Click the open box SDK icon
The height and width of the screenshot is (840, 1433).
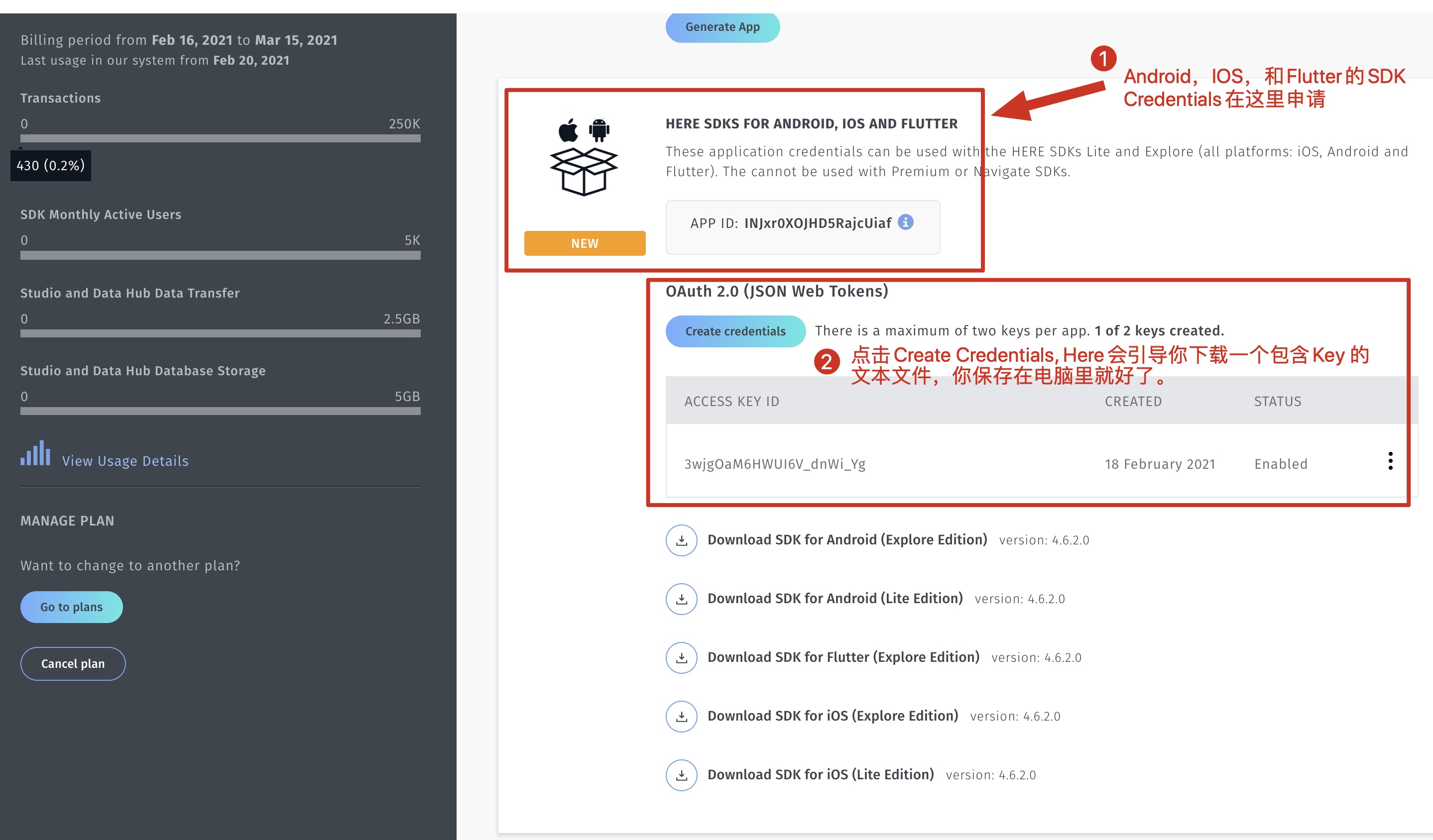(x=584, y=172)
